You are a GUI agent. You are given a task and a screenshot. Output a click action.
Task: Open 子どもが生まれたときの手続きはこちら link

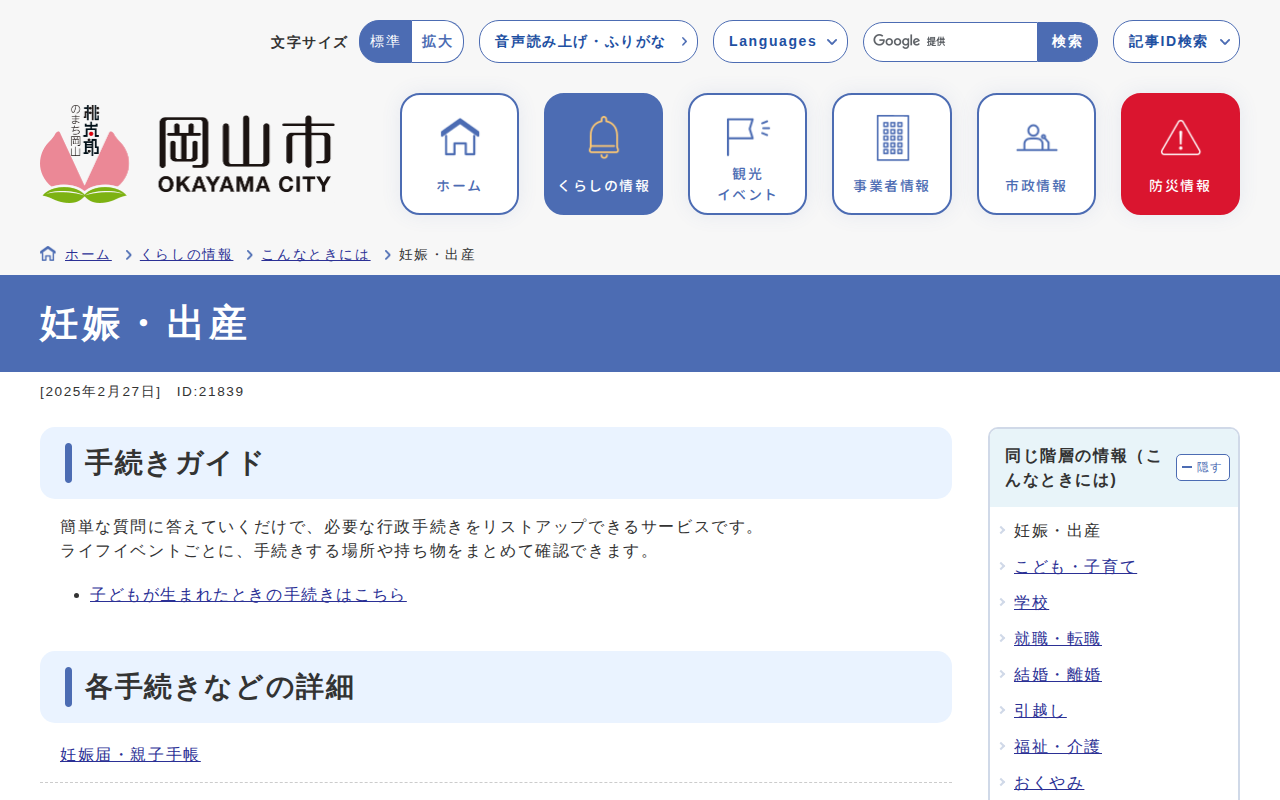point(248,595)
